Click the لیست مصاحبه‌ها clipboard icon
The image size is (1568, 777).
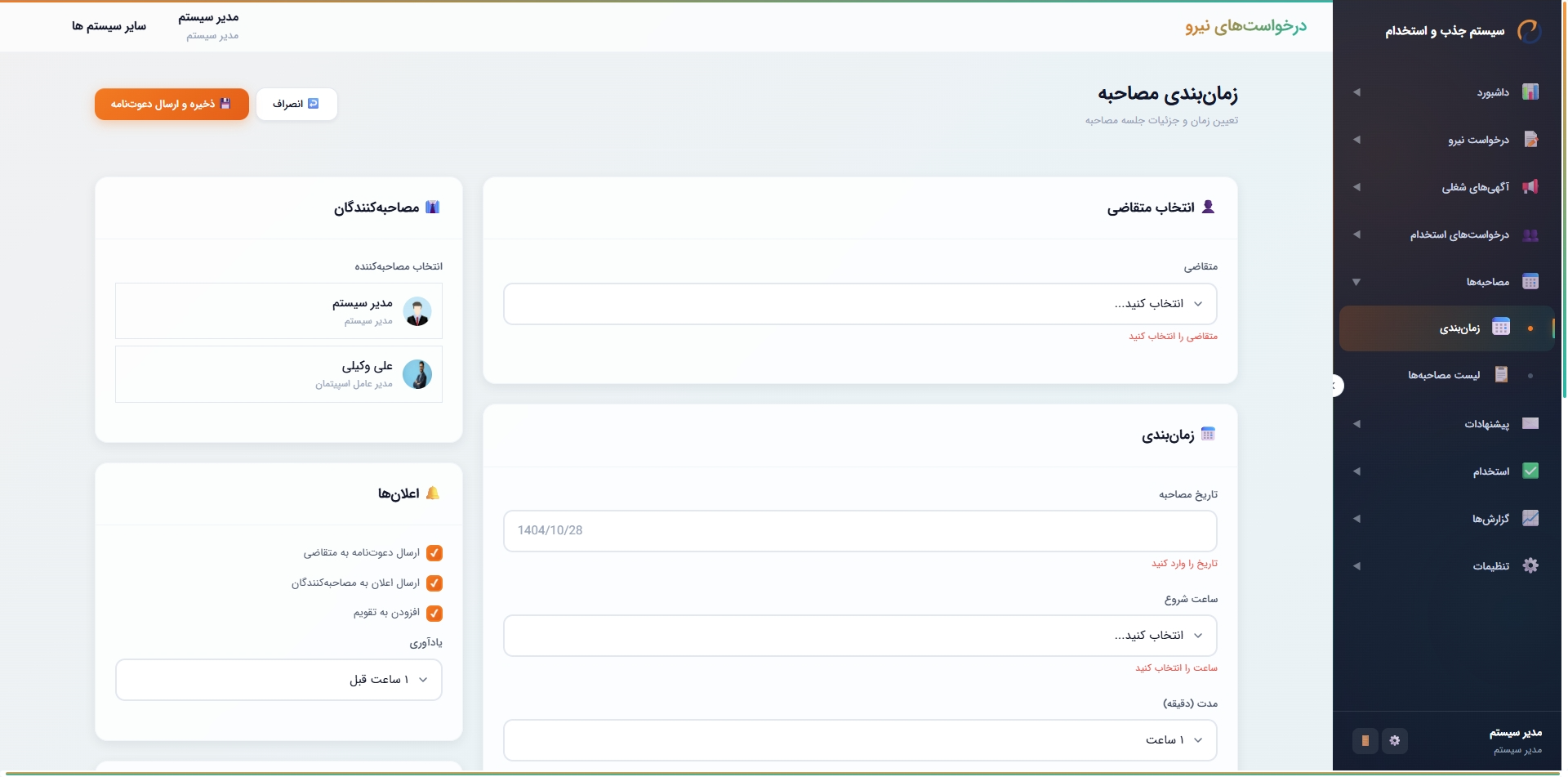click(1501, 375)
